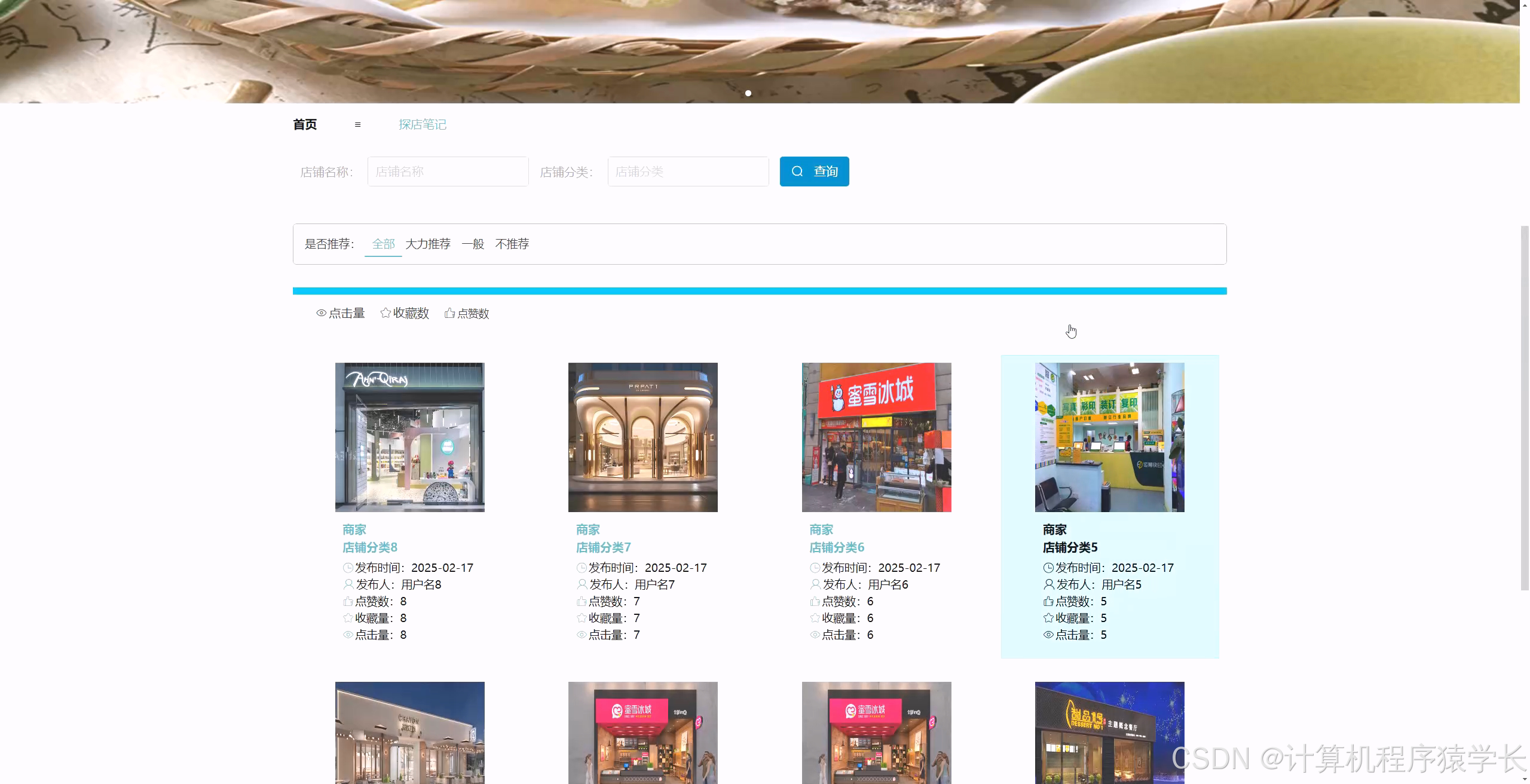Sort notes by 点击量

click(x=341, y=313)
